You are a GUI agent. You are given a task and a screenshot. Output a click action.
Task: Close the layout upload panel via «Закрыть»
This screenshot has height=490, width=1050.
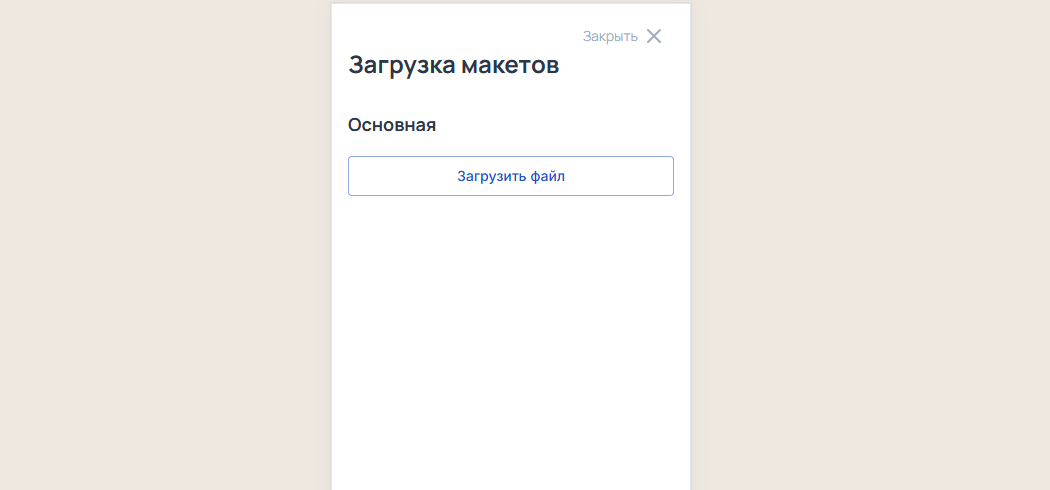tap(611, 36)
